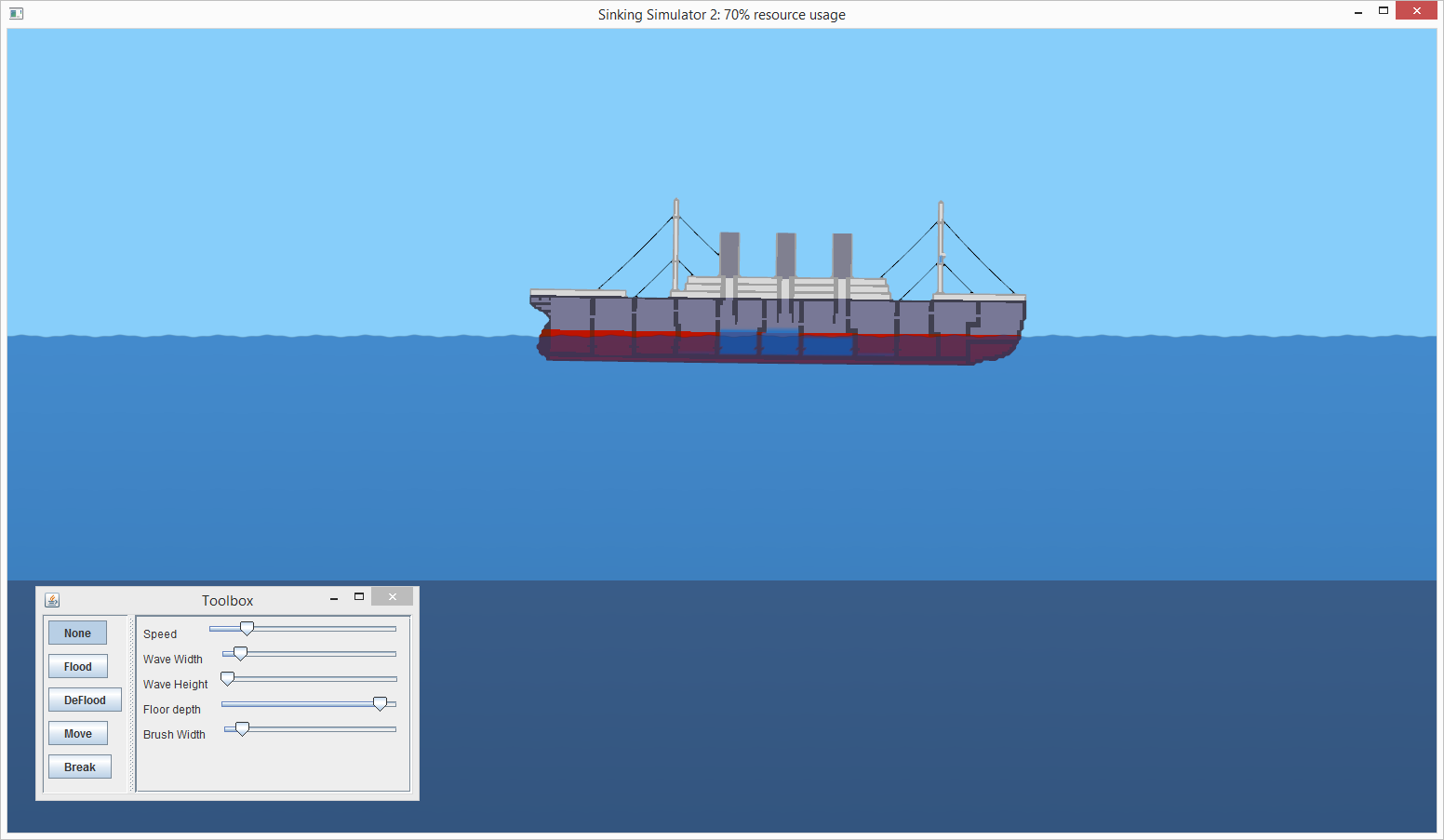Close the Toolbox panel
Viewport: 1444px width, 840px height.
point(392,597)
